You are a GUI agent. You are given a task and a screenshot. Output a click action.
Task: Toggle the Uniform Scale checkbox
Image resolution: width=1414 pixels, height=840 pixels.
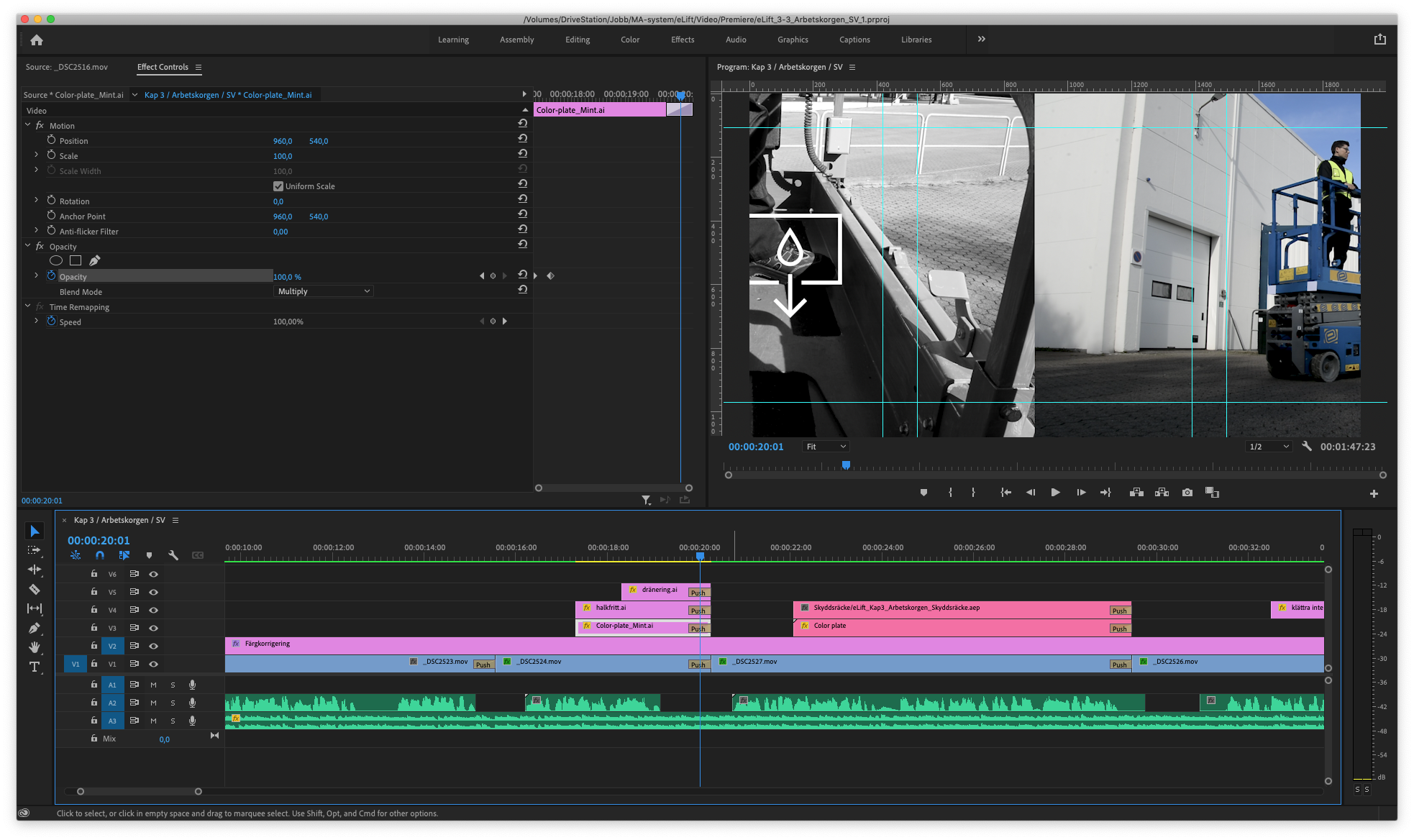[x=278, y=186]
